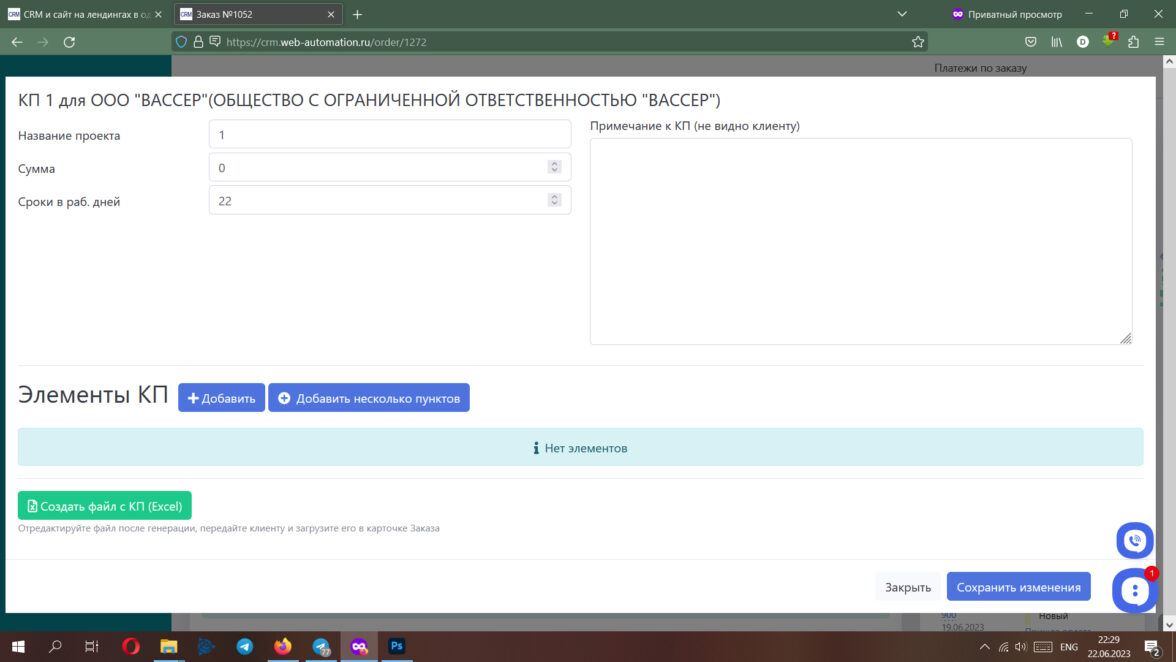Screen dimensions: 1176x662
Task: Open the chat widget with notification
Action: tap(1135, 591)
